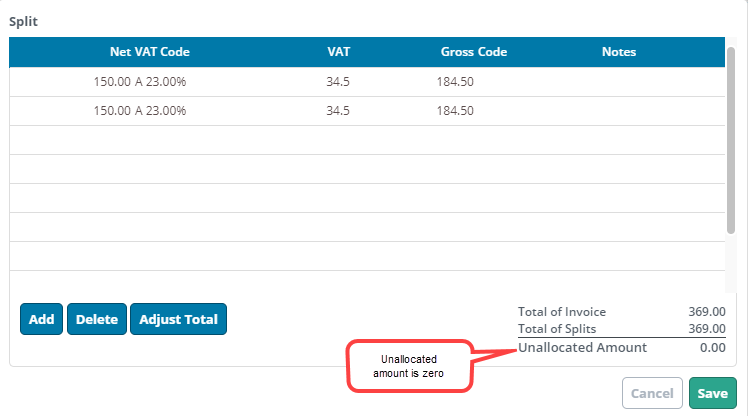This screenshot has width=748, height=416.
Task: Select the second split row net amount 150.00
Action: coord(112,111)
